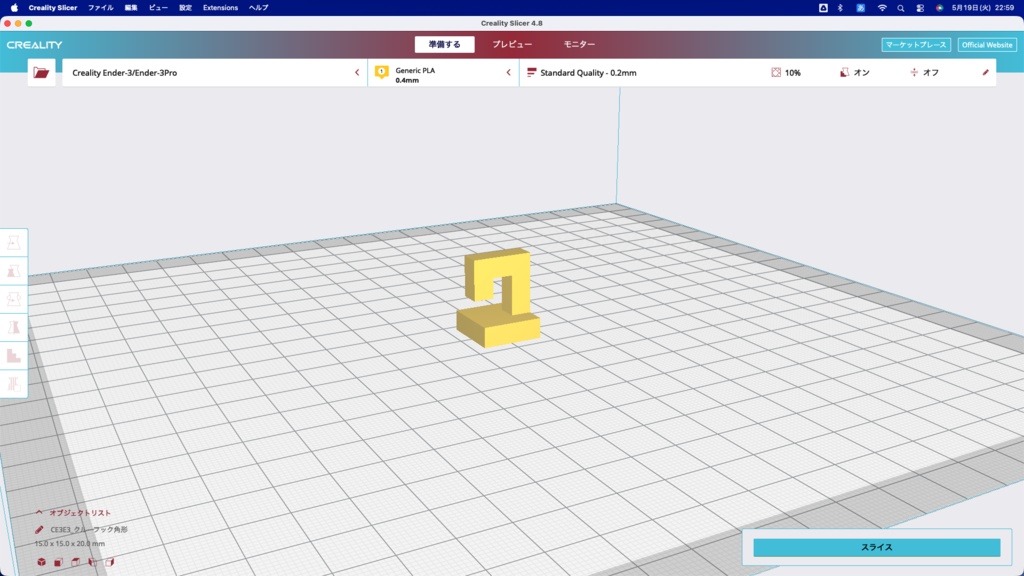1024x576 pixels.
Task: Select the Support Blocker tool
Action: point(14,383)
